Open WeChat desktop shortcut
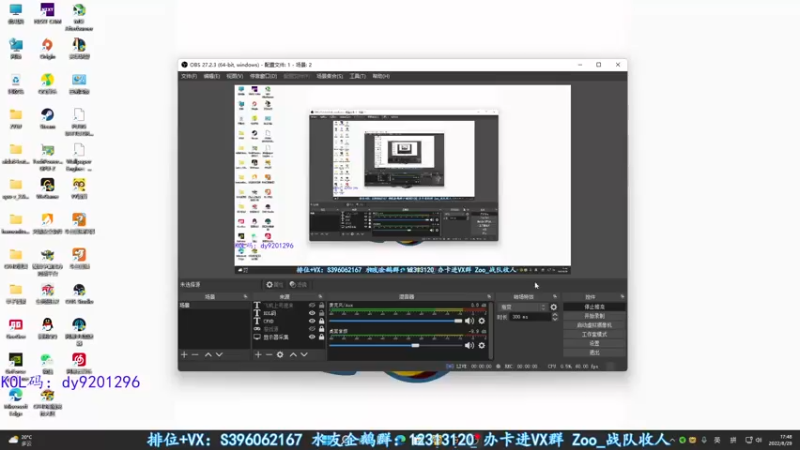The width and height of the screenshot is (800, 450). click(x=47, y=364)
